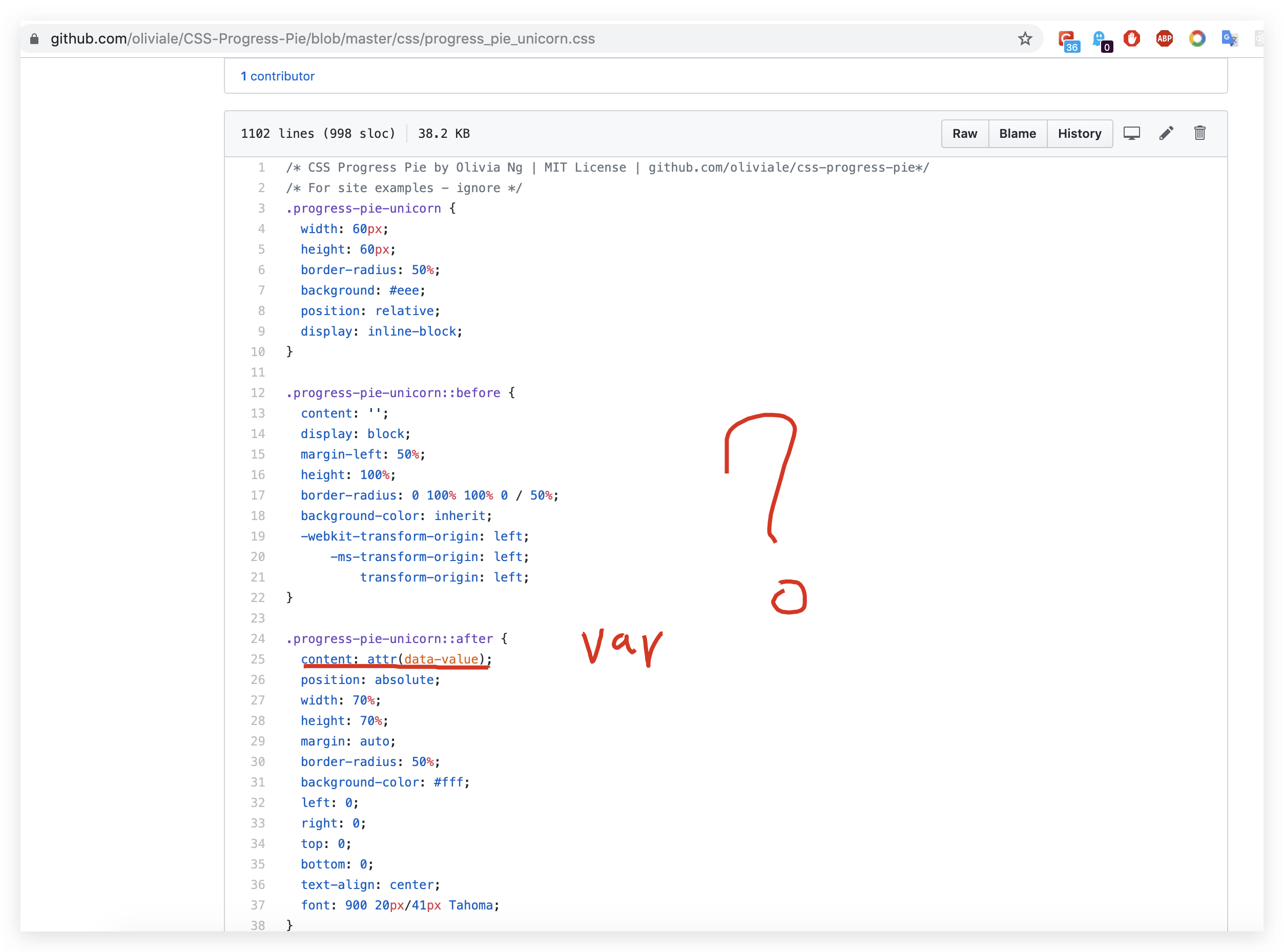
Task: Click the 'border-radius: 0 100% 100% 0 / 50%' line
Action: tap(430, 495)
